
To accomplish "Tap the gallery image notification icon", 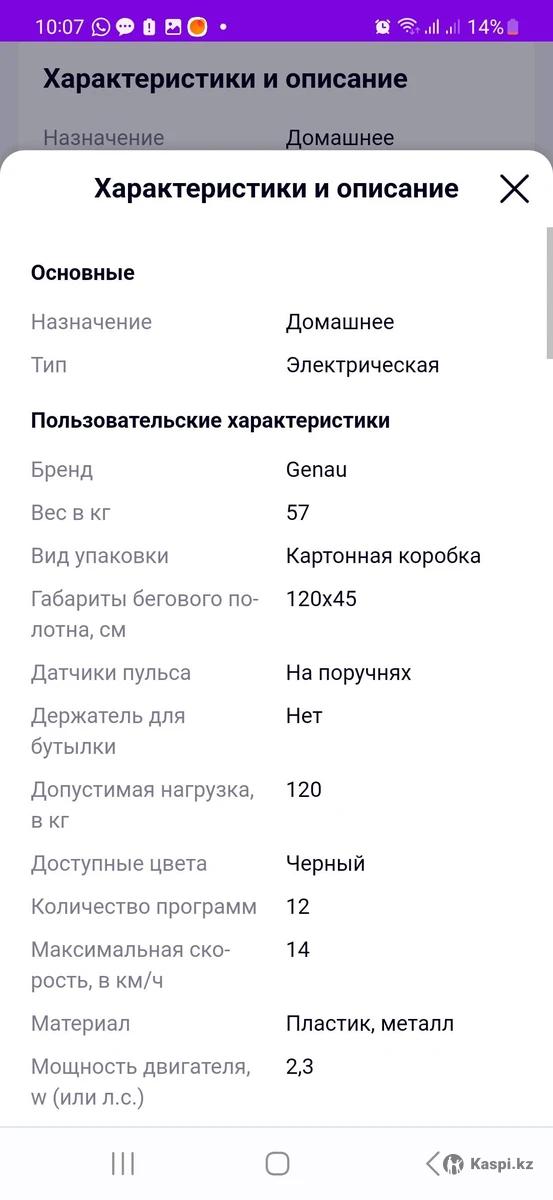I will click(x=173, y=27).
